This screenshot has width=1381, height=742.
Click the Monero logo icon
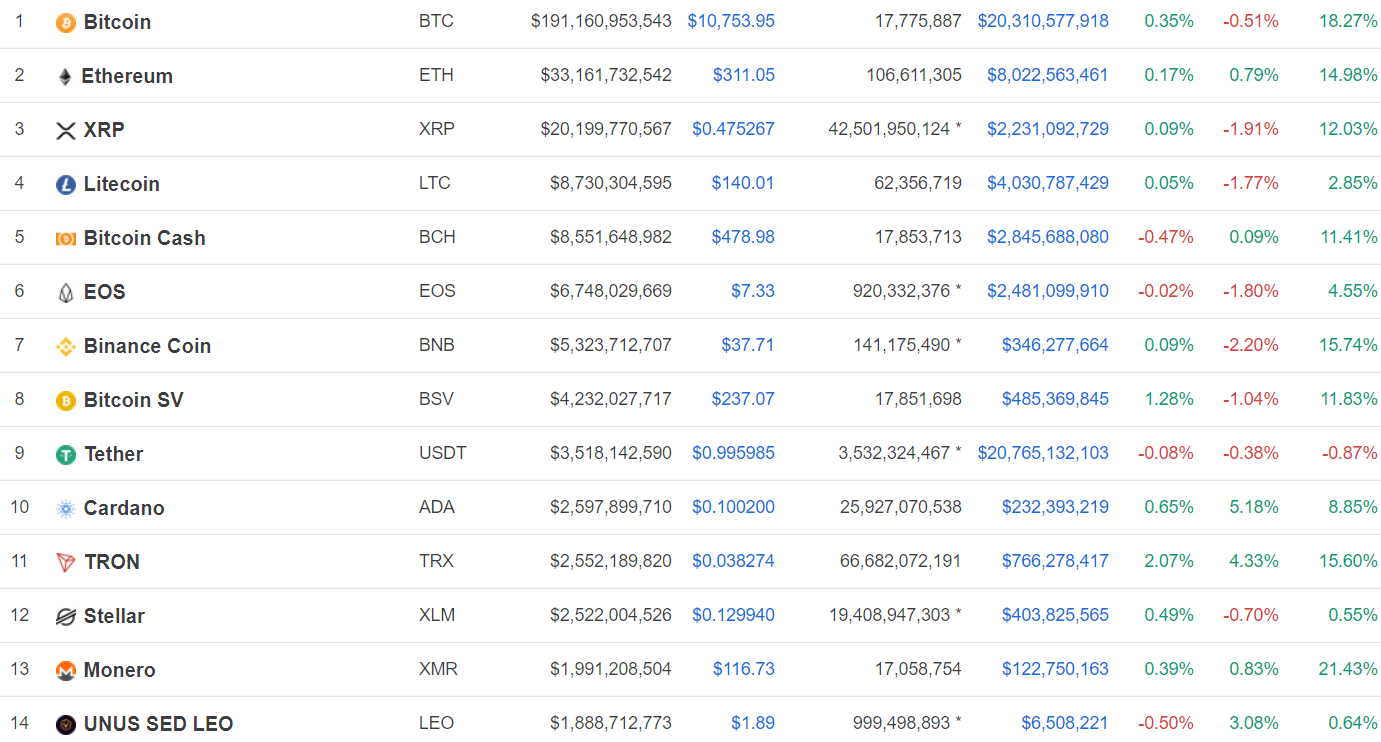(x=66, y=671)
